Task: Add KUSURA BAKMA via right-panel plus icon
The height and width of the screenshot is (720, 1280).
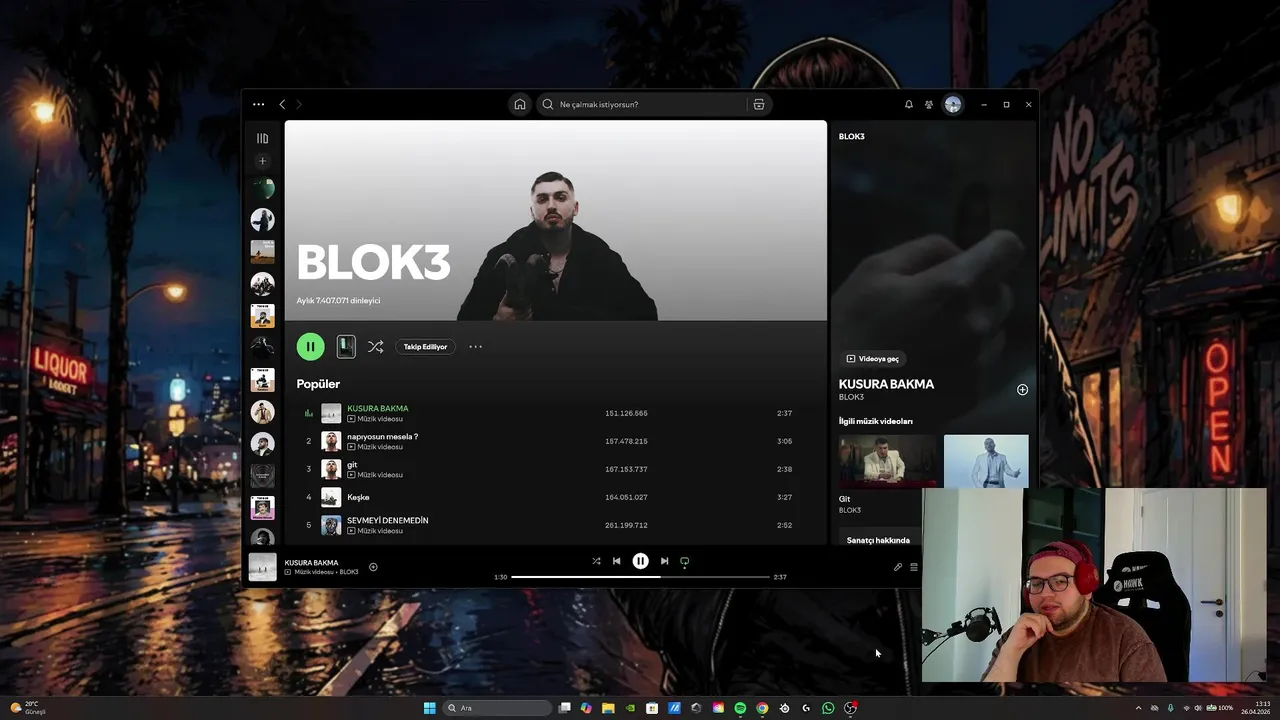Action: click(x=1022, y=390)
